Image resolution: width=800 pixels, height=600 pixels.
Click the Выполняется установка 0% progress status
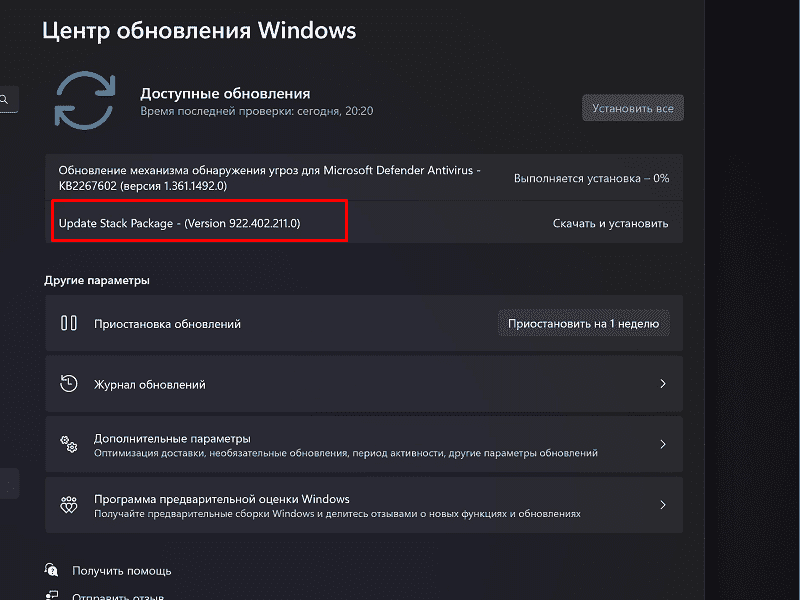click(590, 177)
